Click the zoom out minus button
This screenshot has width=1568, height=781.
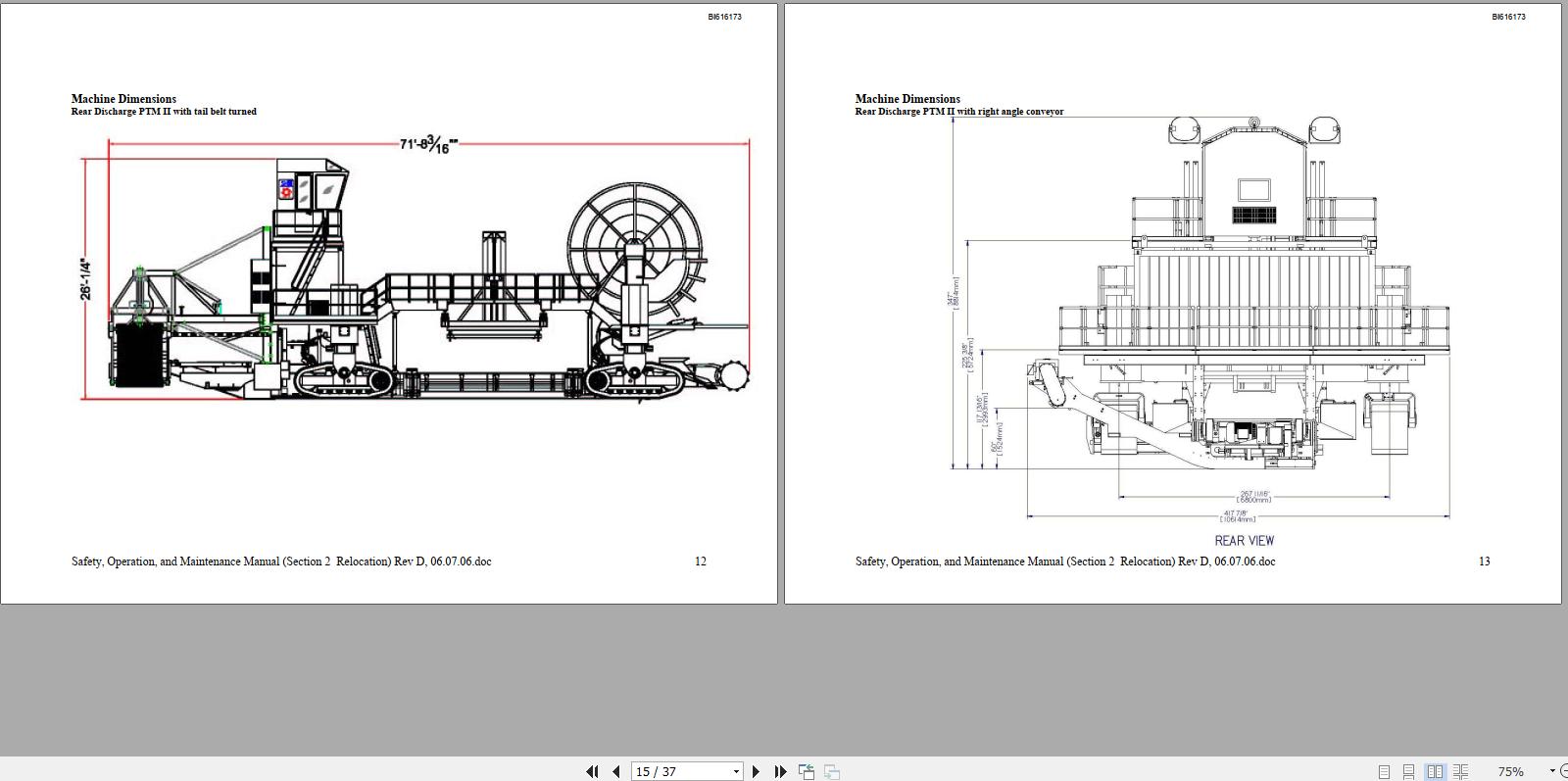click(1564, 772)
